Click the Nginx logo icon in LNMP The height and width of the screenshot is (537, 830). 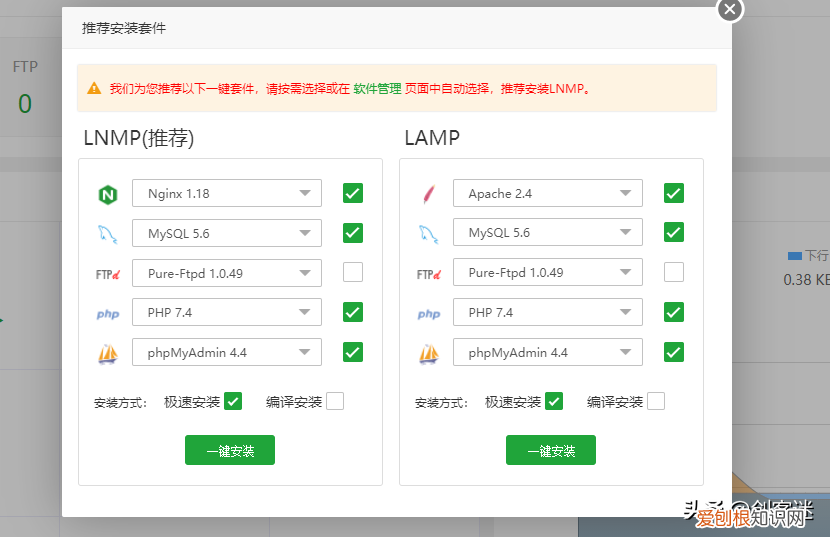coord(108,195)
